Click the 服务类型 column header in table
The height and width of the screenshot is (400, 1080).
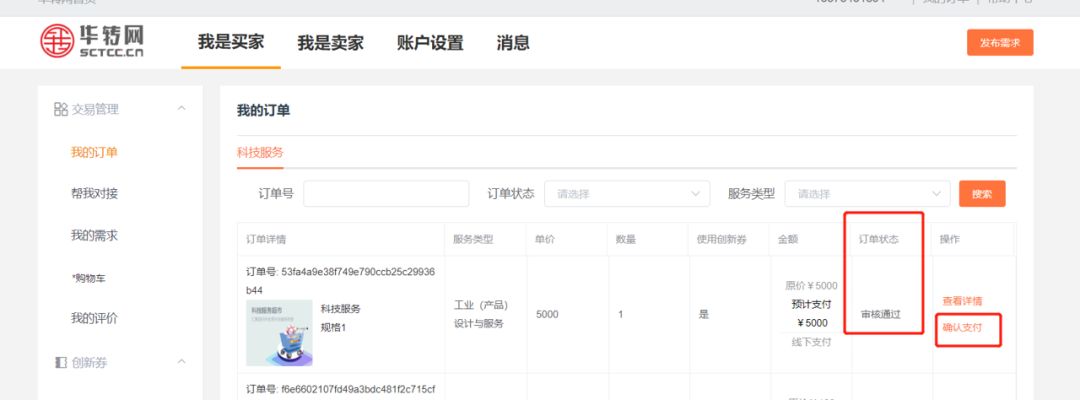(x=473, y=240)
